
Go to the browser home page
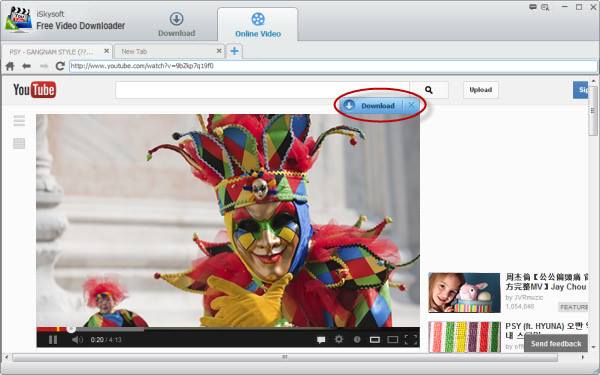click(x=10, y=66)
